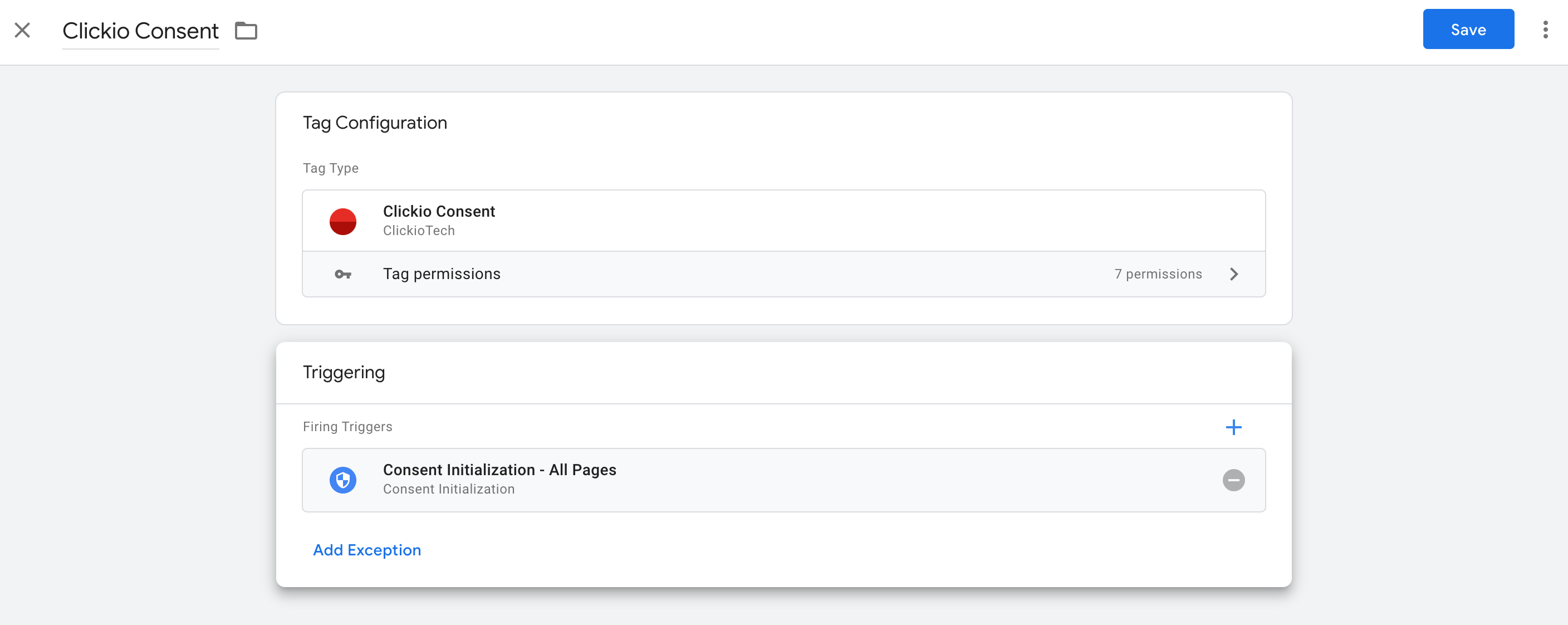Close the tag editor with X icon
This screenshot has height=625, width=1568.
pos(22,30)
